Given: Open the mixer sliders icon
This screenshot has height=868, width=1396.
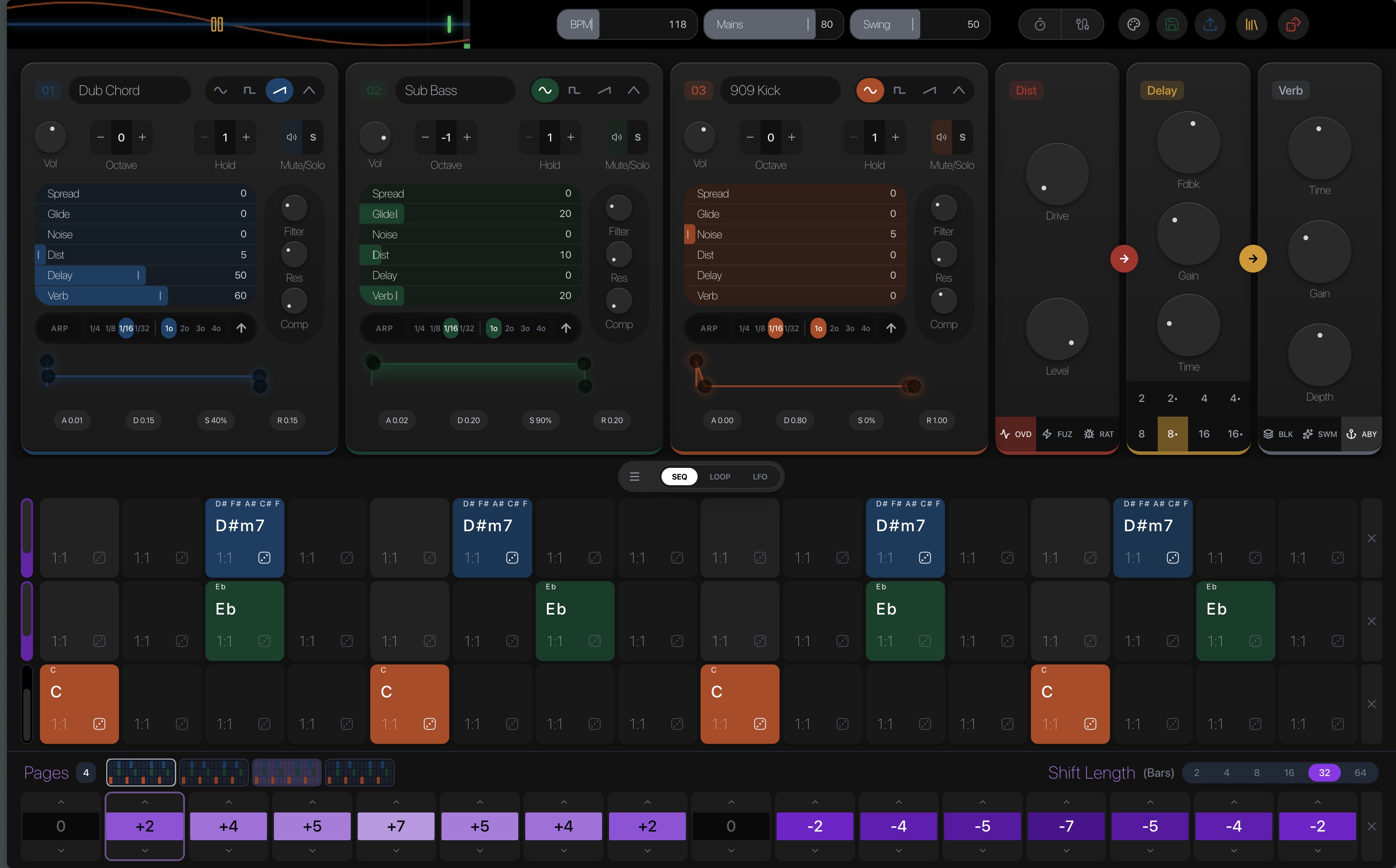Looking at the screenshot, I should 1083,24.
